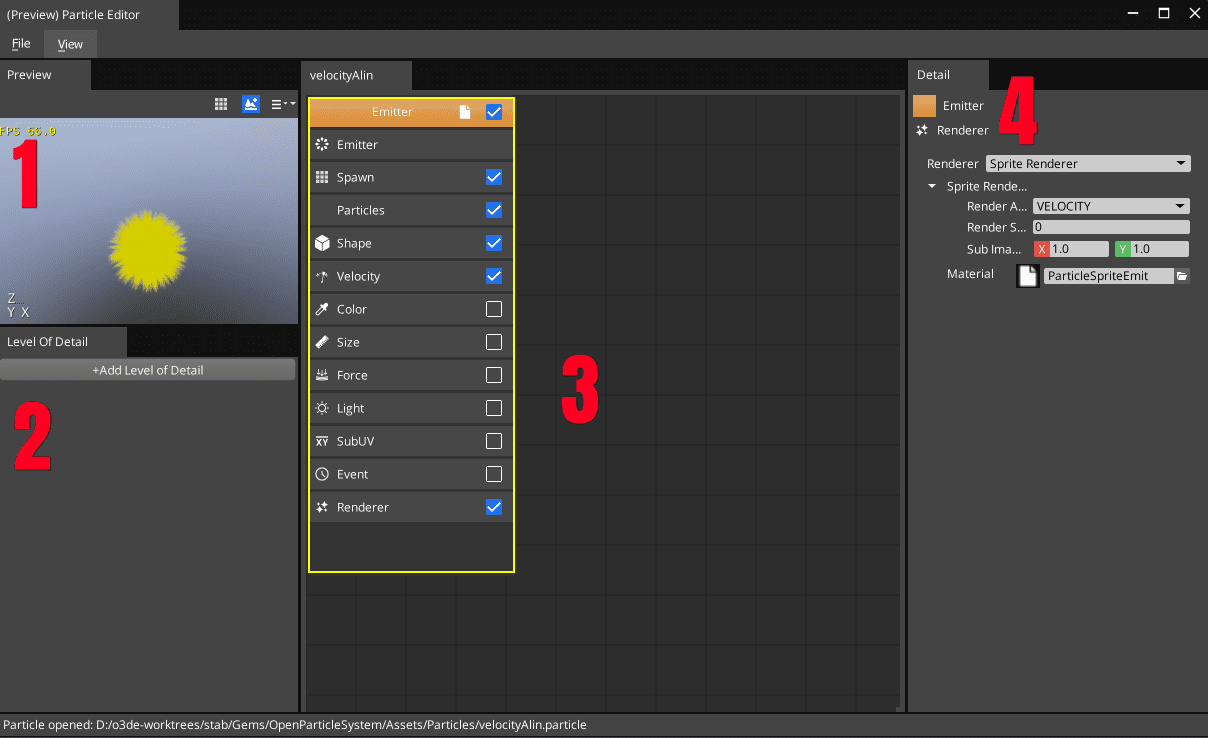Click the ParticleSpriteEmit material field
1208x738 pixels.
coord(1108,276)
